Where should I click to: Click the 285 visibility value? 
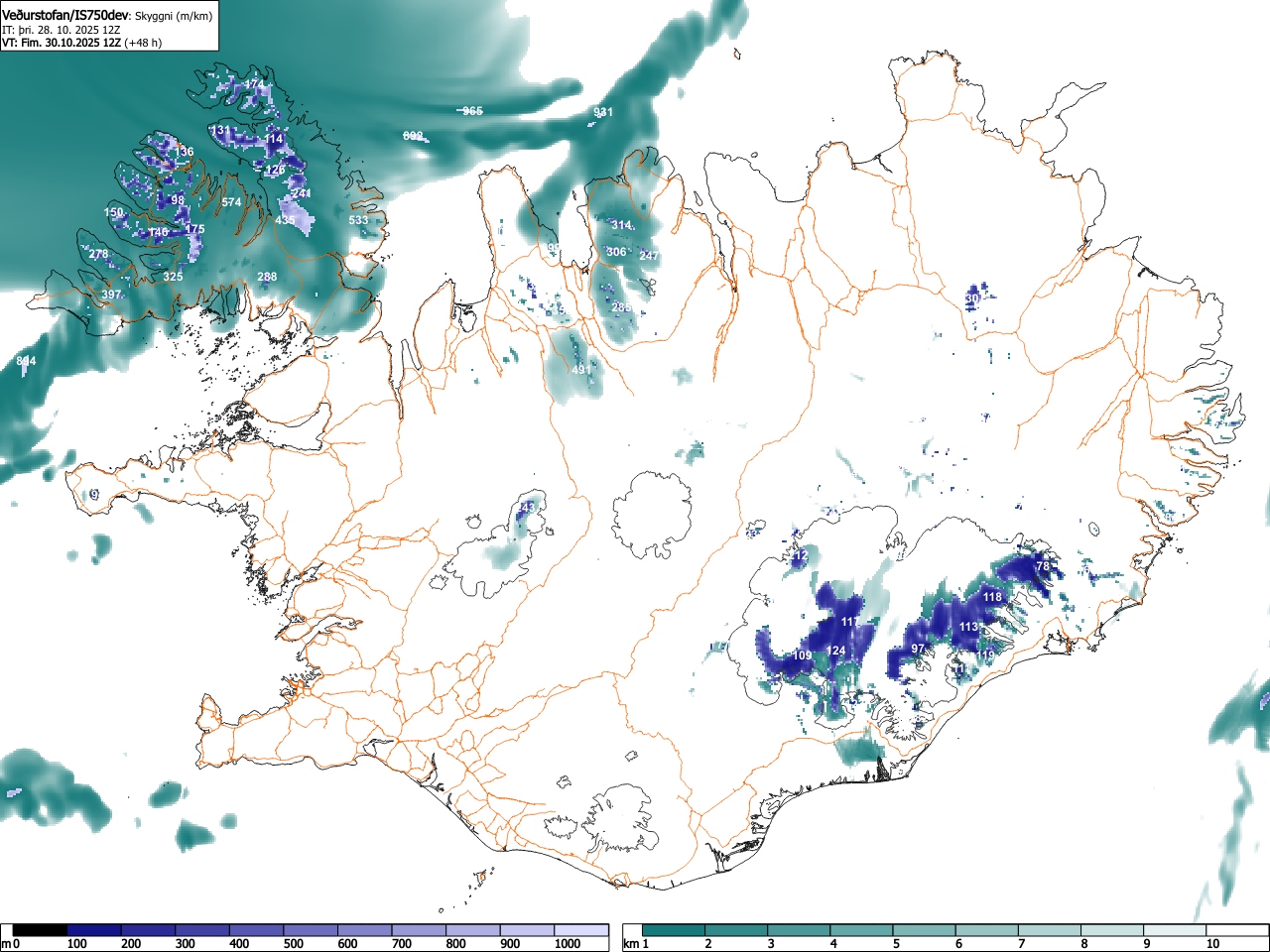(x=621, y=307)
